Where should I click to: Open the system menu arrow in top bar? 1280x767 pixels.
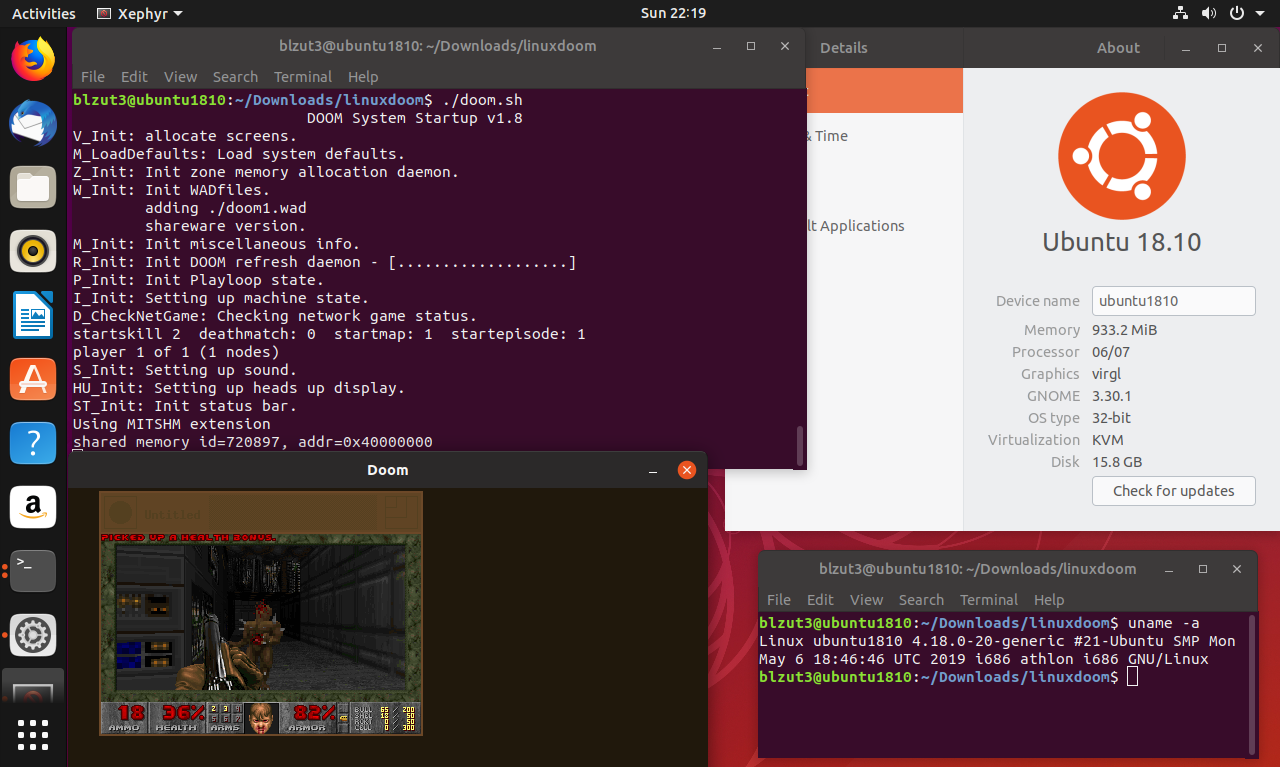(1260, 14)
